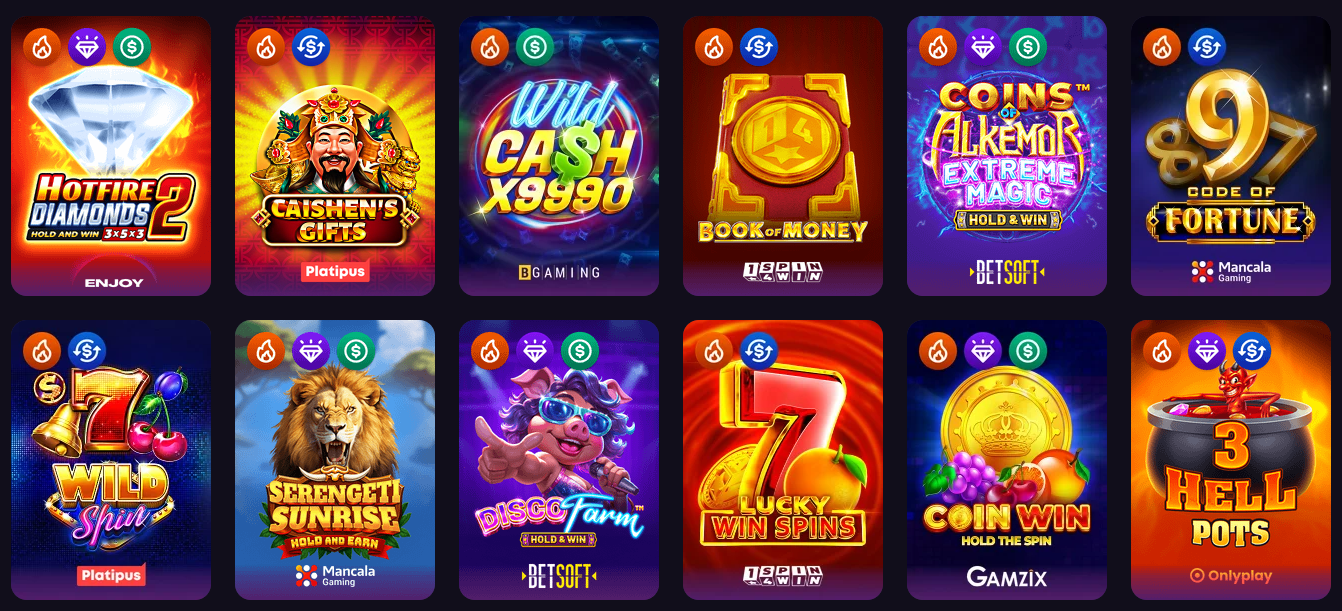The height and width of the screenshot is (611, 1342).
Task: Click the flame icon on Hotfire Diamonds 2
Action: pyautogui.click(x=42, y=46)
